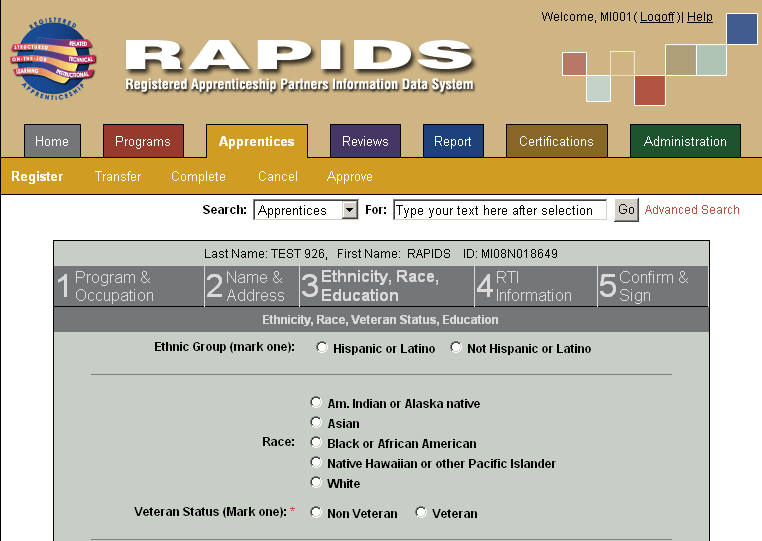The width and height of the screenshot is (762, 541).
Task: Select the Register submenu item
Action: click(x=37, y=176)
